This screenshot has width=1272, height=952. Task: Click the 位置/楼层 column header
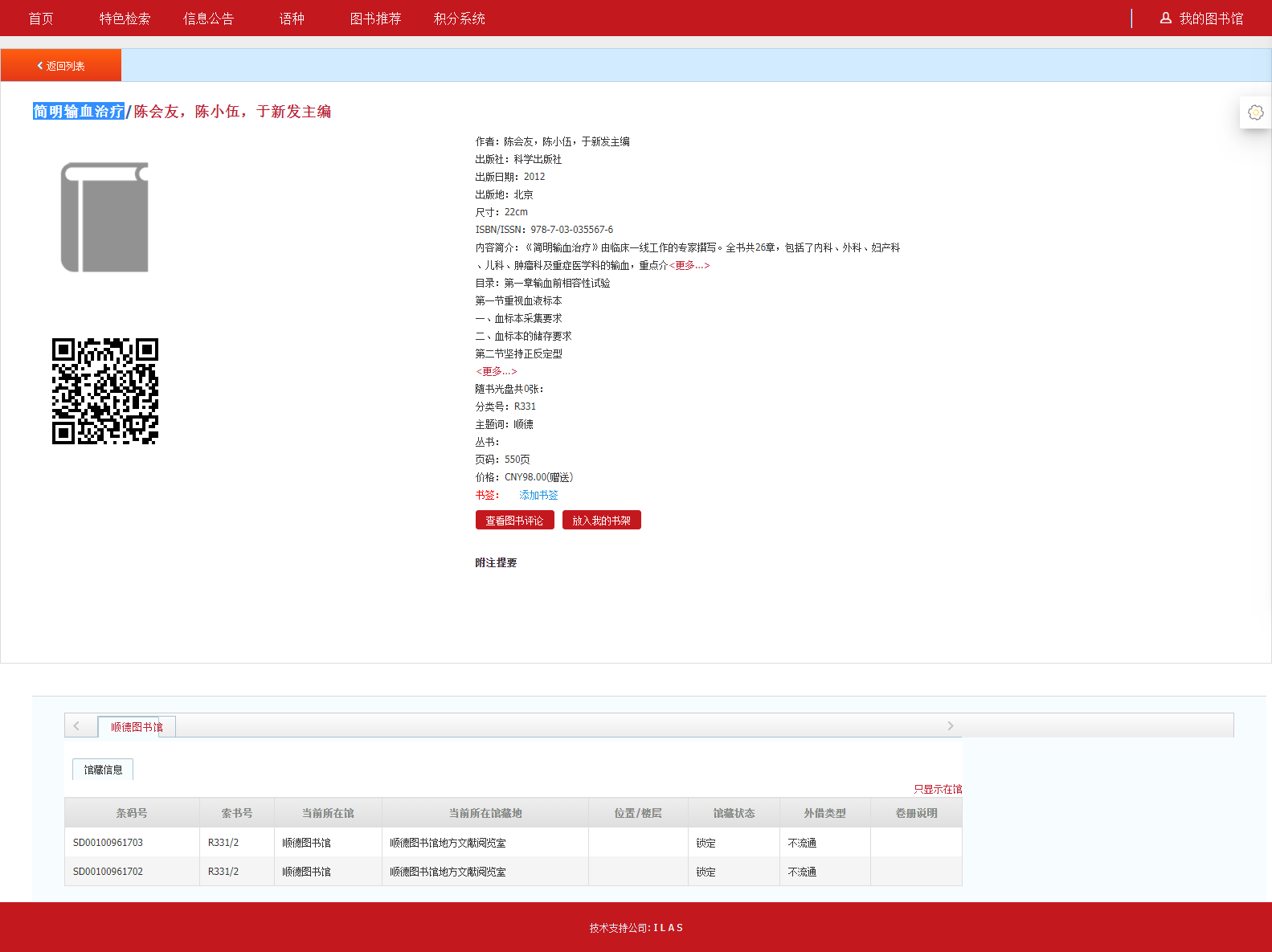pyautogui.click(x=638, y=813)
